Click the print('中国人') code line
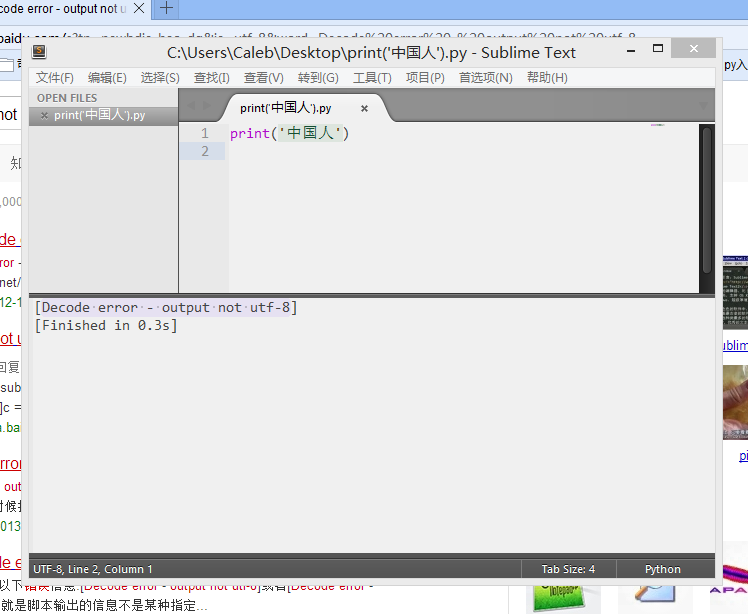 [290, 133]
